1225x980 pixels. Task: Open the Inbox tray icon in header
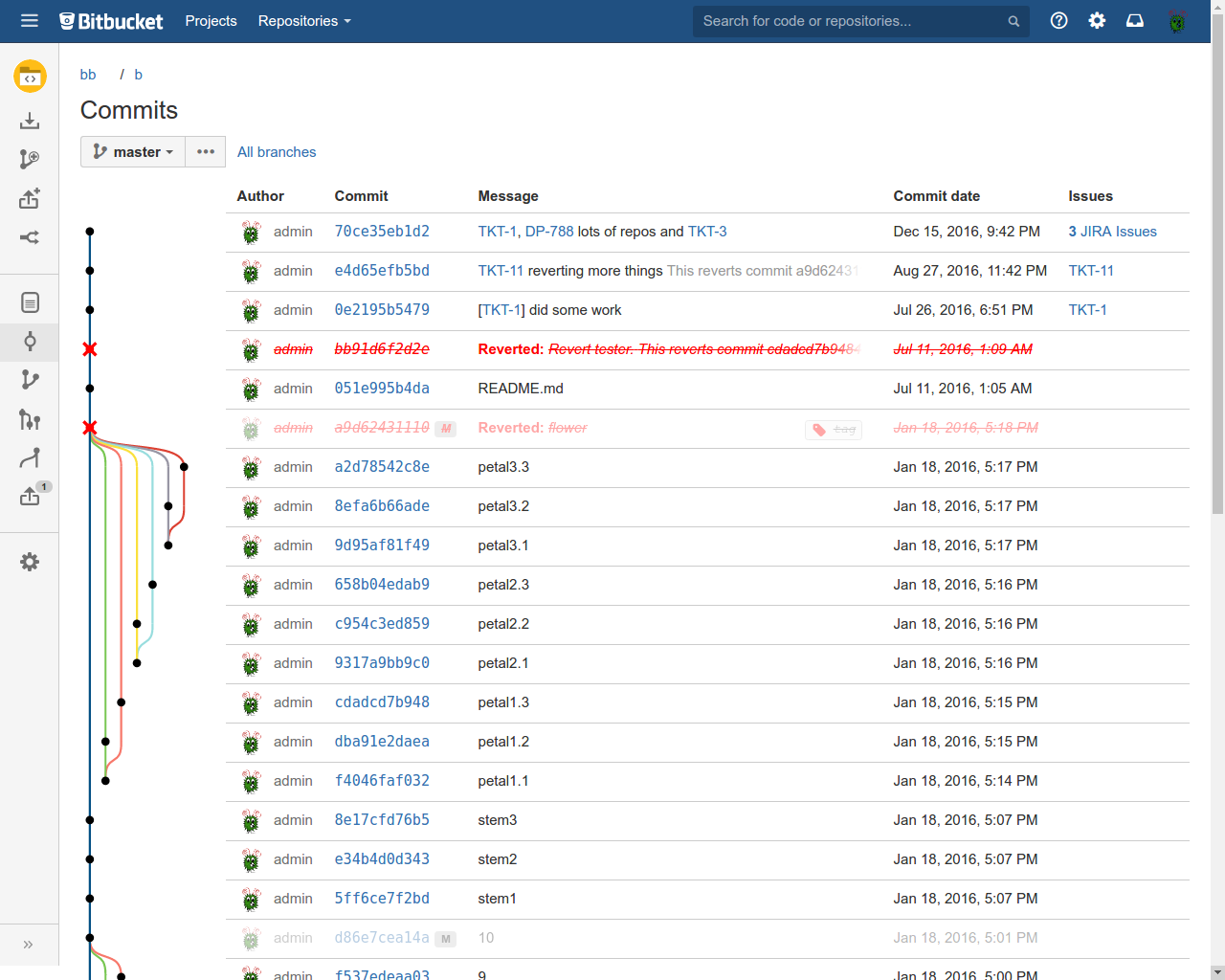pyautogui.click(x=1135, y=21)
